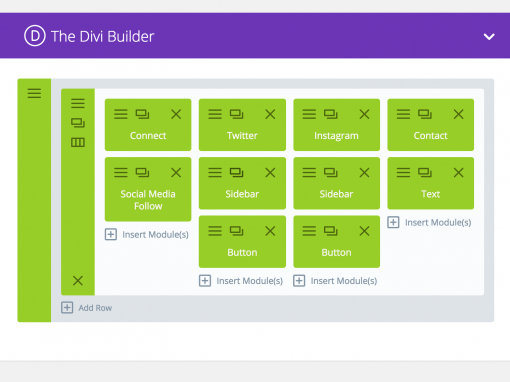Clone the row with duplicate icon
This screenshot has height=382, width=510.
[78, 123]
